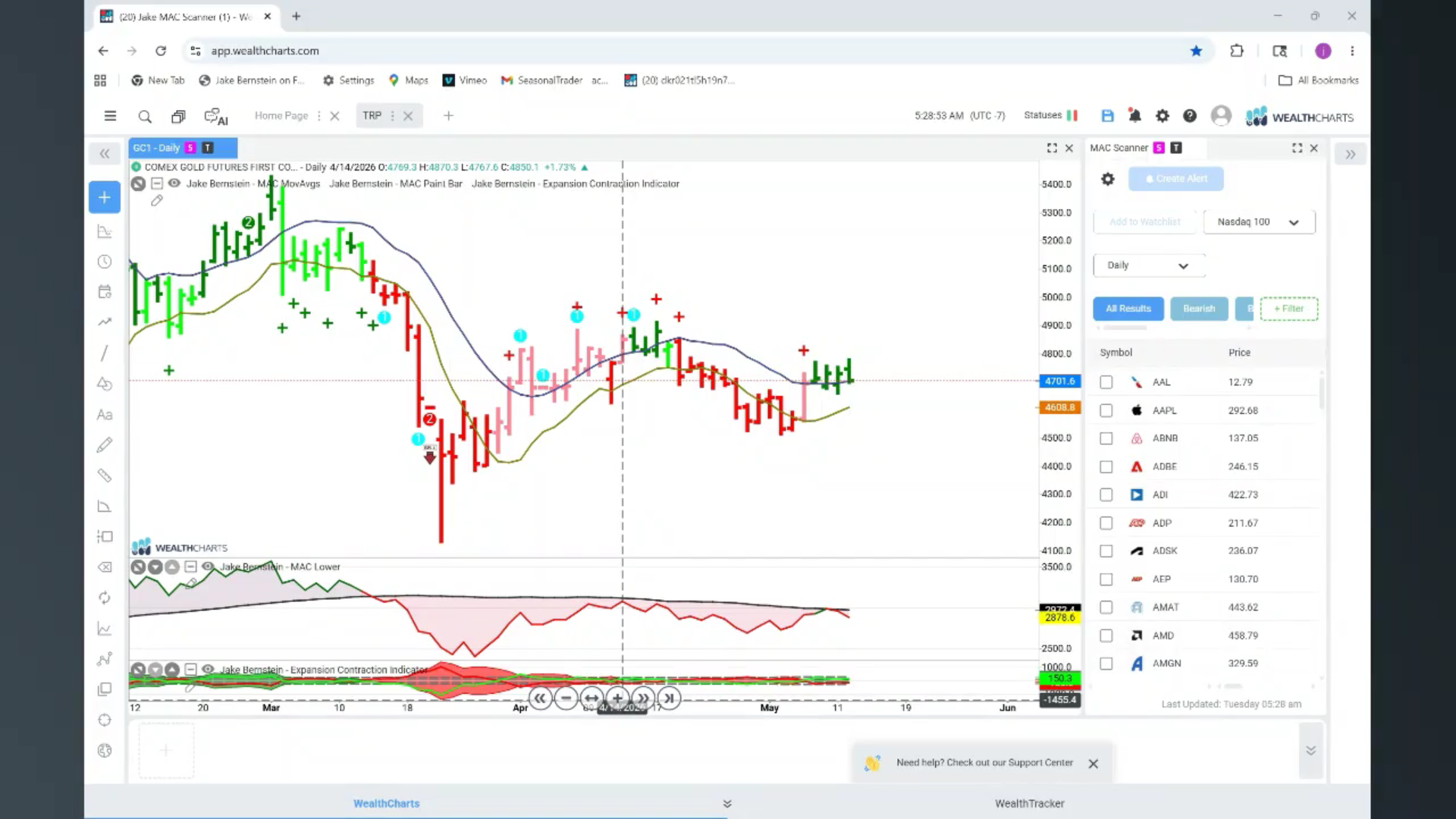Open the Daily timeframe dropdown
The width and height of the screenshot is (1456, 819).
[1149, 265]
